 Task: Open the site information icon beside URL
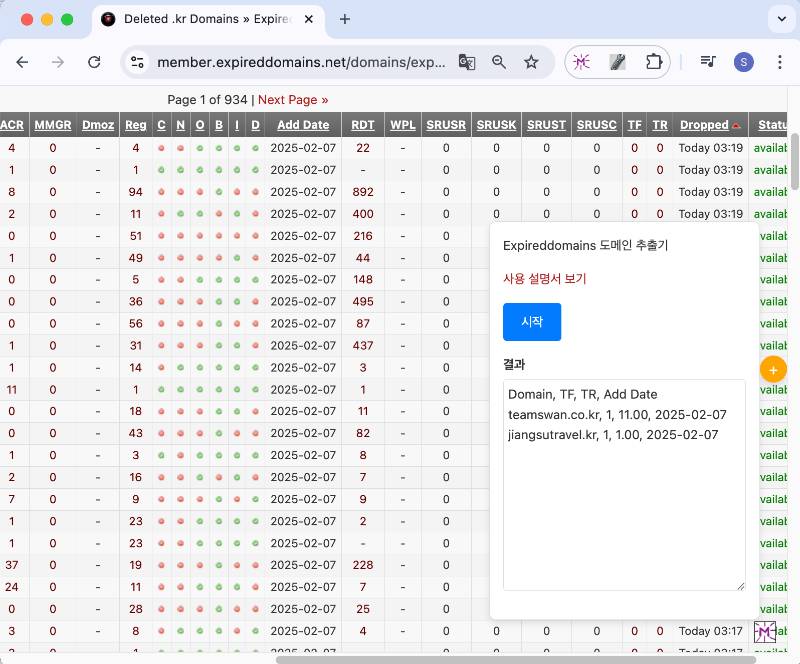click(138, 62)
